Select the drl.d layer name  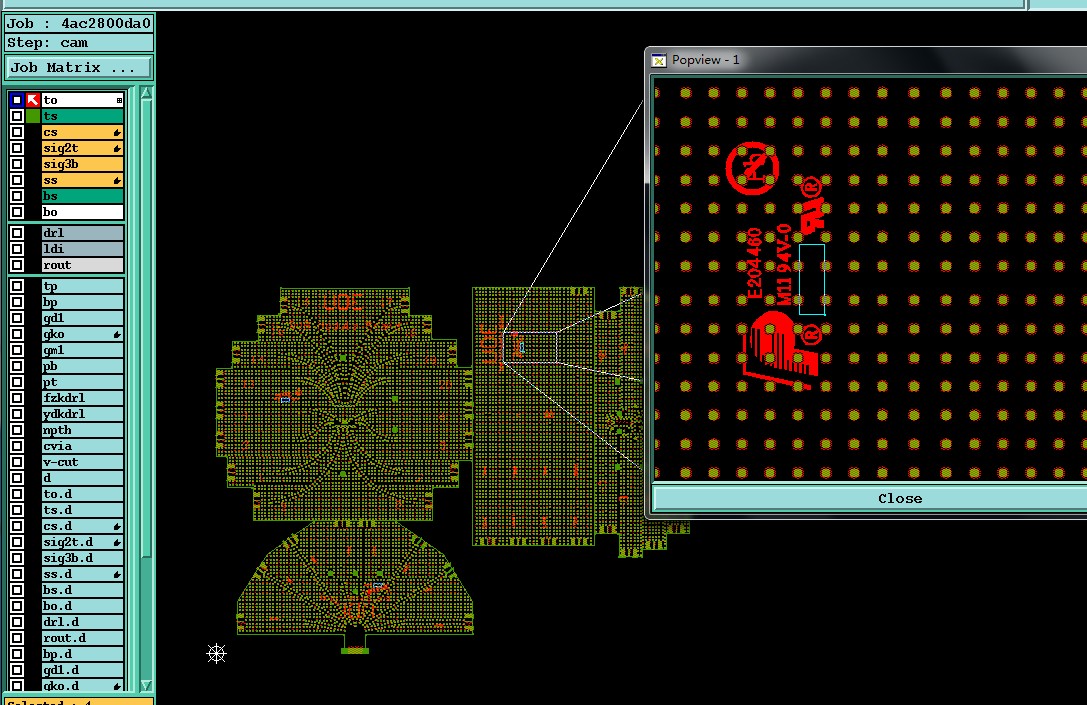(82, 622)
